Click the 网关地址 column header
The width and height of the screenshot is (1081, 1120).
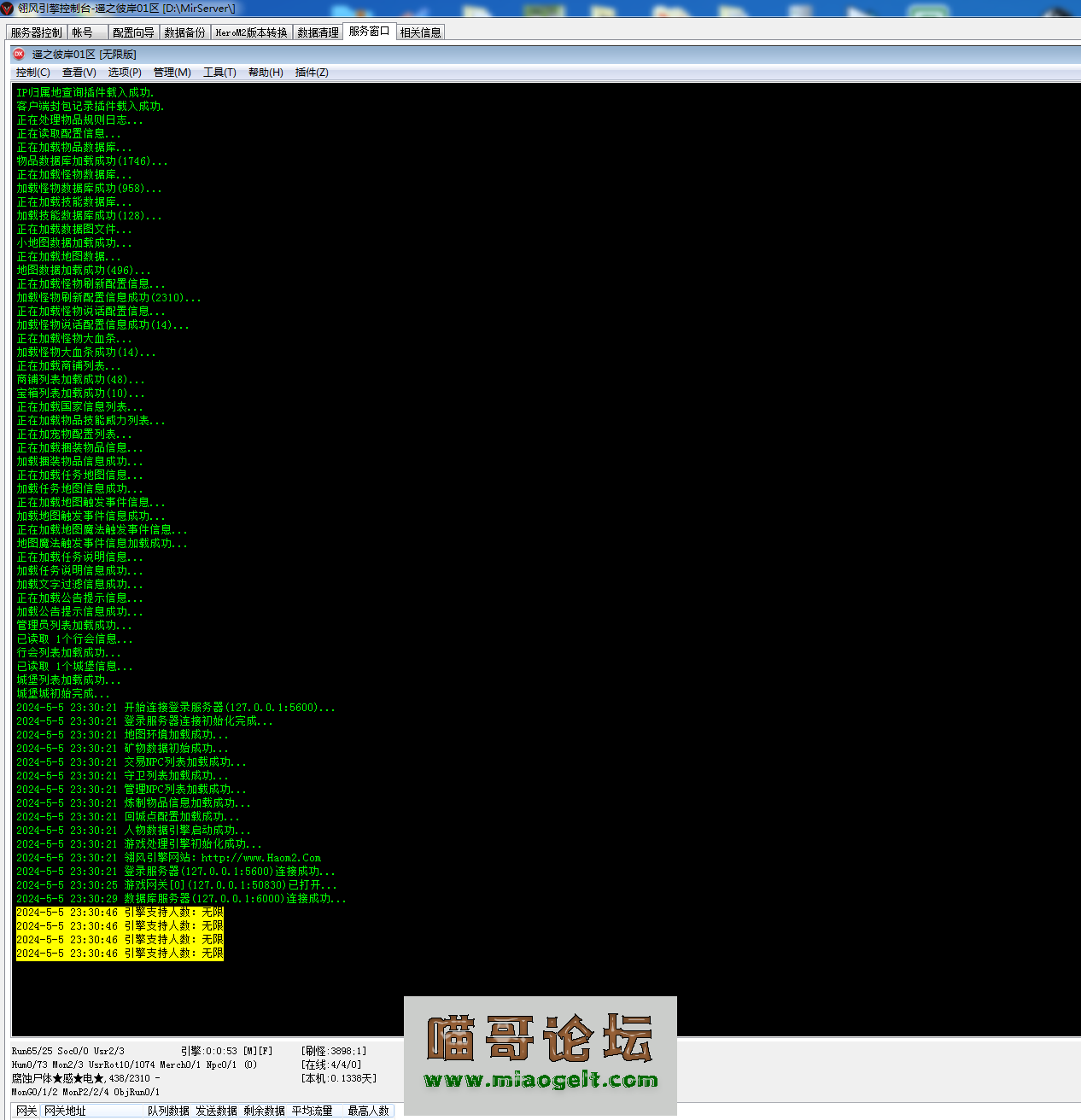(65, 1111)
